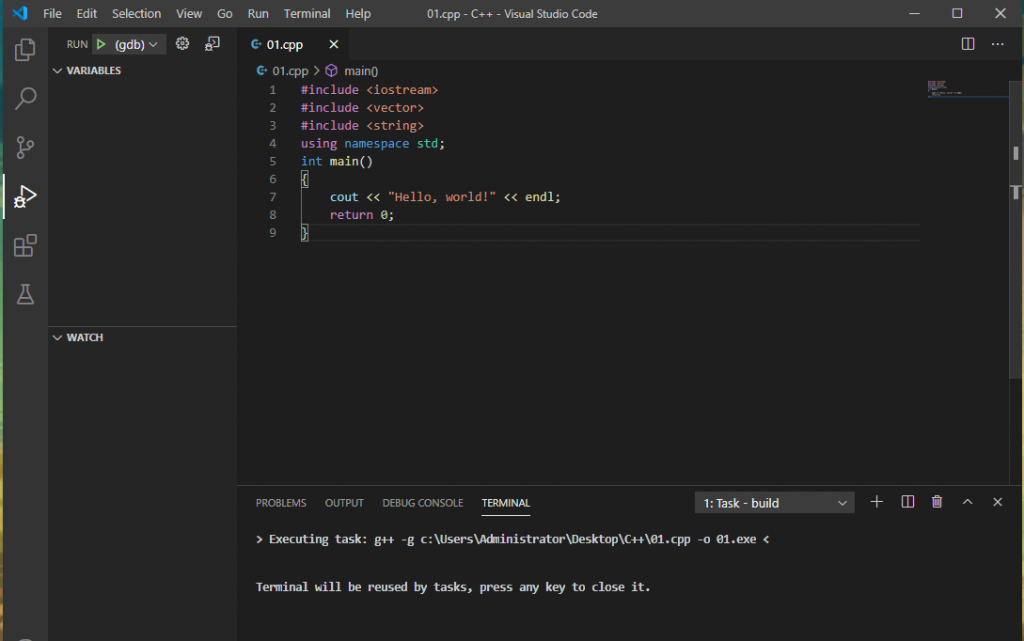The width and height of the screenshot is (1024, 641).
Task: Click the '#include <vector>' code line
Action: pyautogui.click(x=362, y=108)
